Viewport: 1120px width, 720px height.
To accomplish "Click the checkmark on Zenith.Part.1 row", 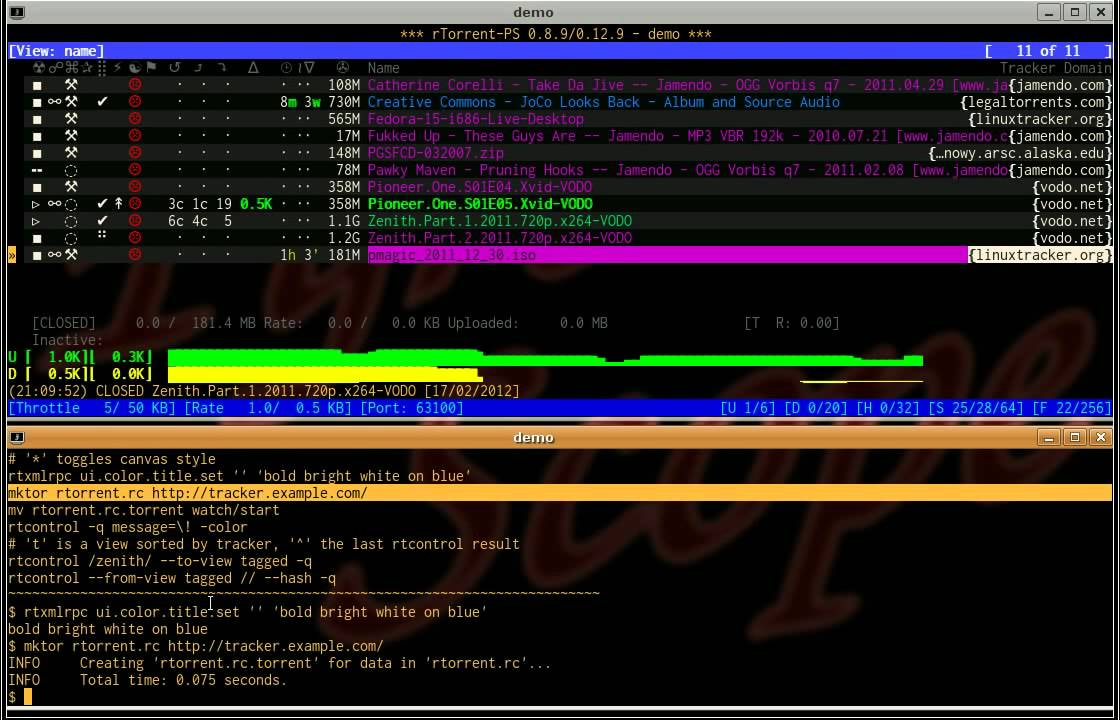I will click(102, 221).
